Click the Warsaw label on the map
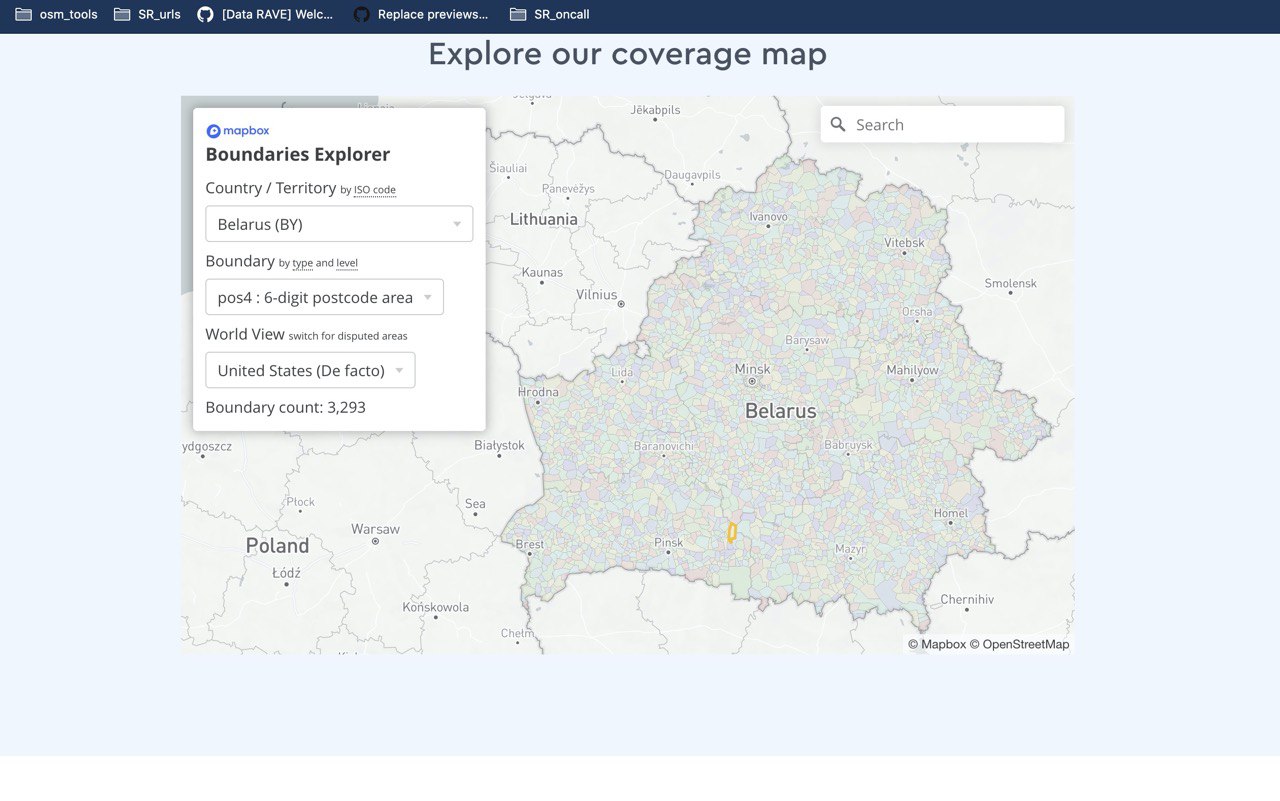The width and height of the screenshot is (1280, 801). pyautogui.click(x=375, y=529)
